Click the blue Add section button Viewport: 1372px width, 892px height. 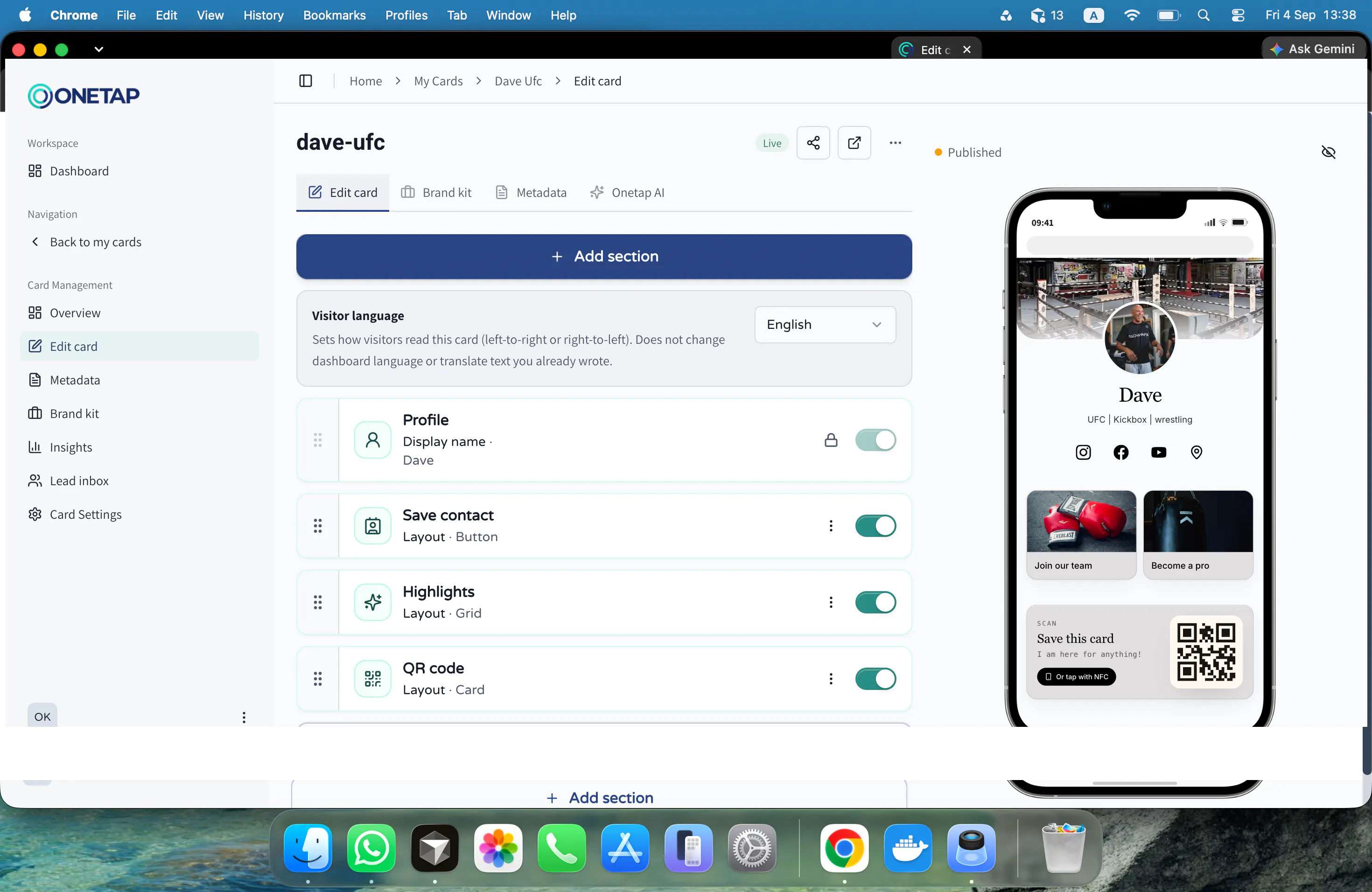[x=603, y=257]
